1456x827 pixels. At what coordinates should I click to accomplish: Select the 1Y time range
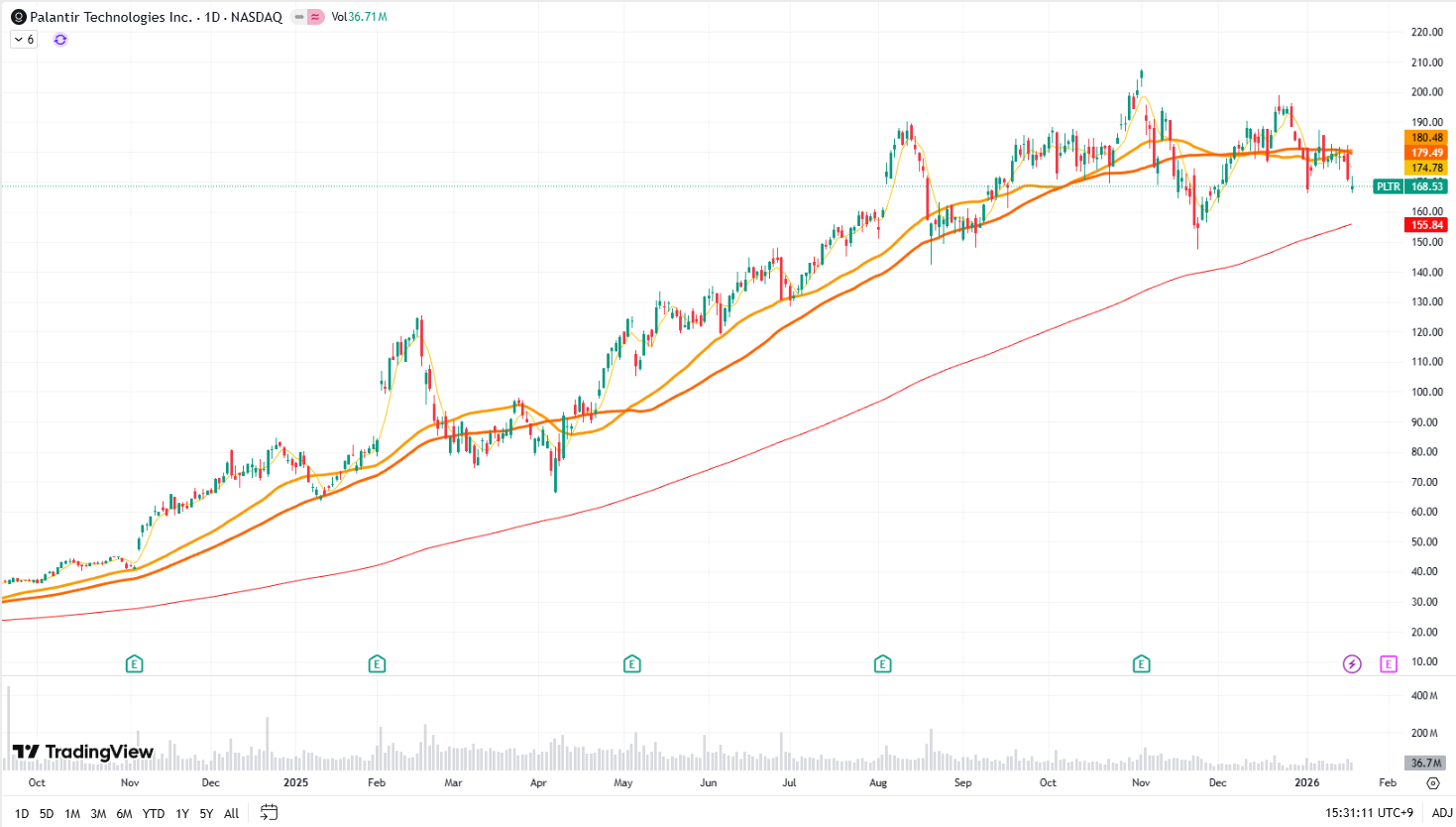click(182, 813)
